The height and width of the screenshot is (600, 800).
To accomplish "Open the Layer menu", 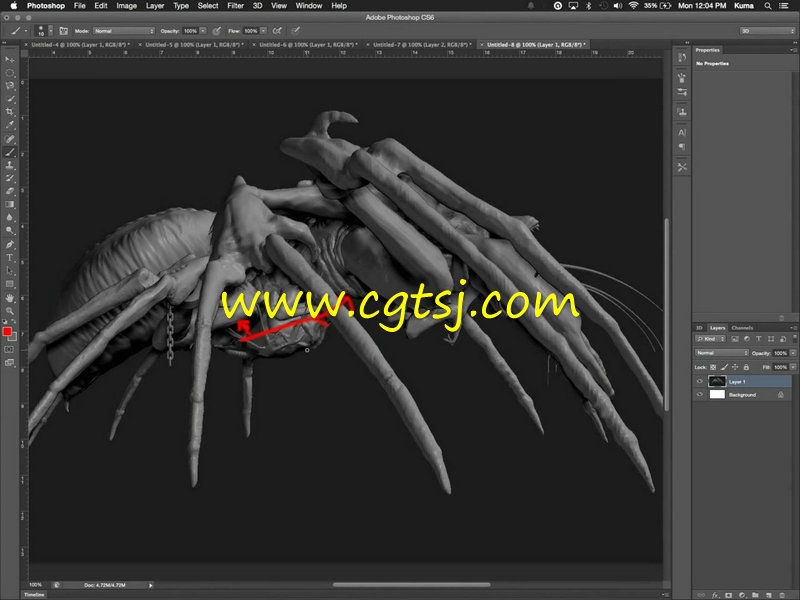I will [x=155, y=6].
